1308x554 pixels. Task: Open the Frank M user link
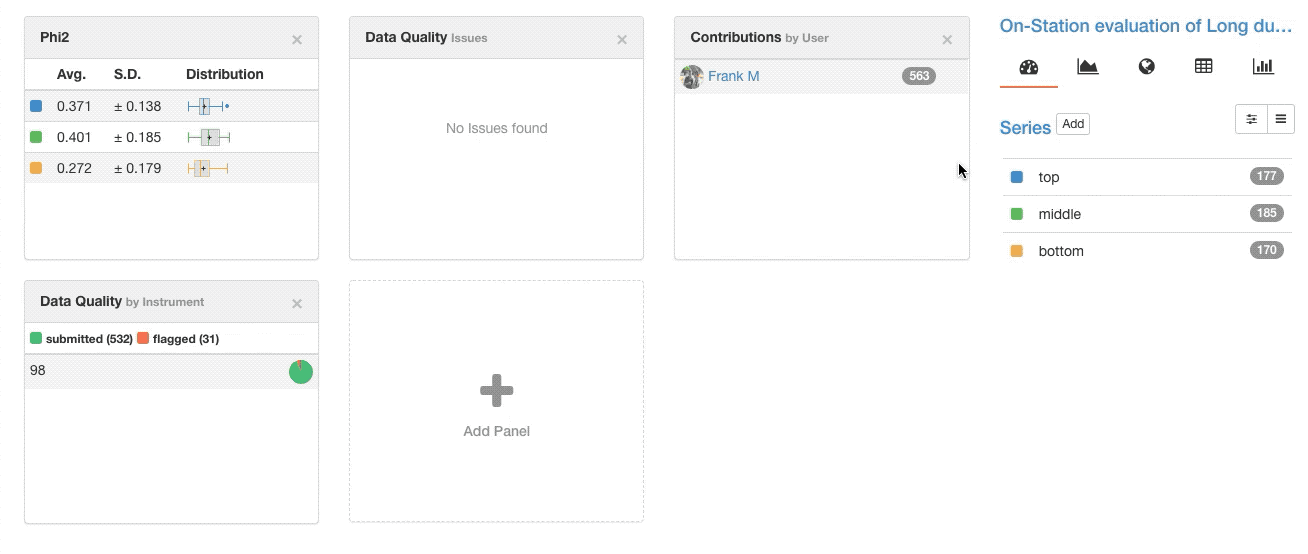click(733, 76)
